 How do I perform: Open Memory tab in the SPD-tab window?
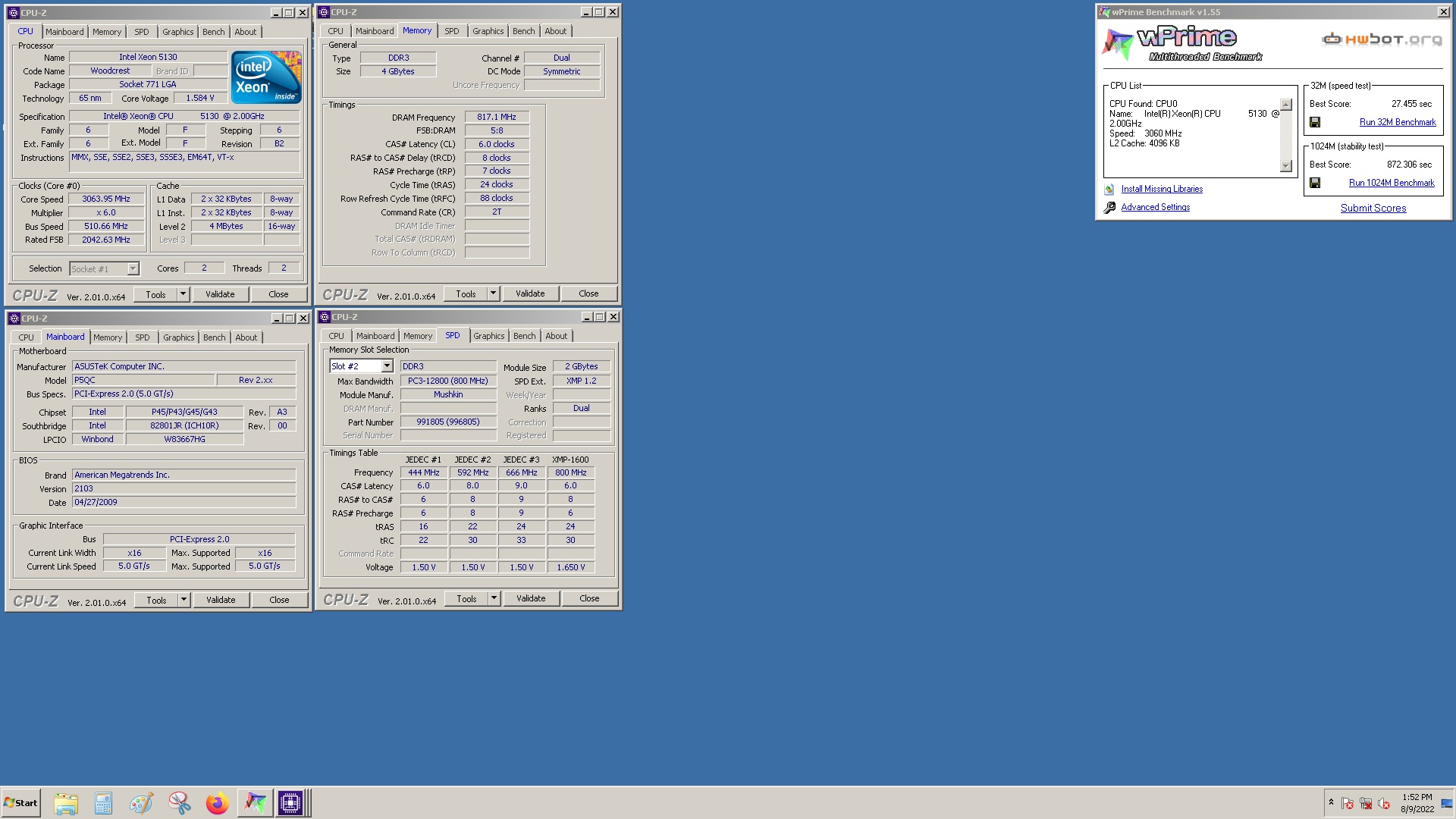(418, 336)
